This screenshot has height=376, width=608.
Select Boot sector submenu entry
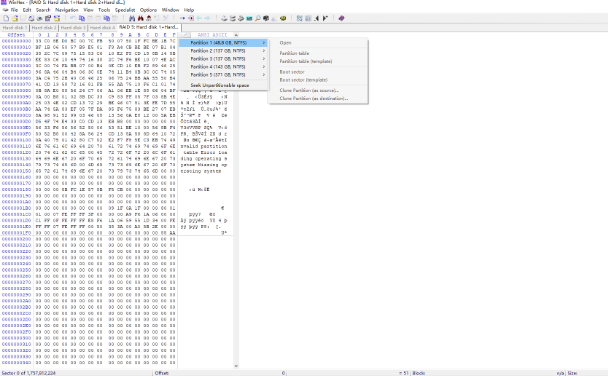[318, 72]
